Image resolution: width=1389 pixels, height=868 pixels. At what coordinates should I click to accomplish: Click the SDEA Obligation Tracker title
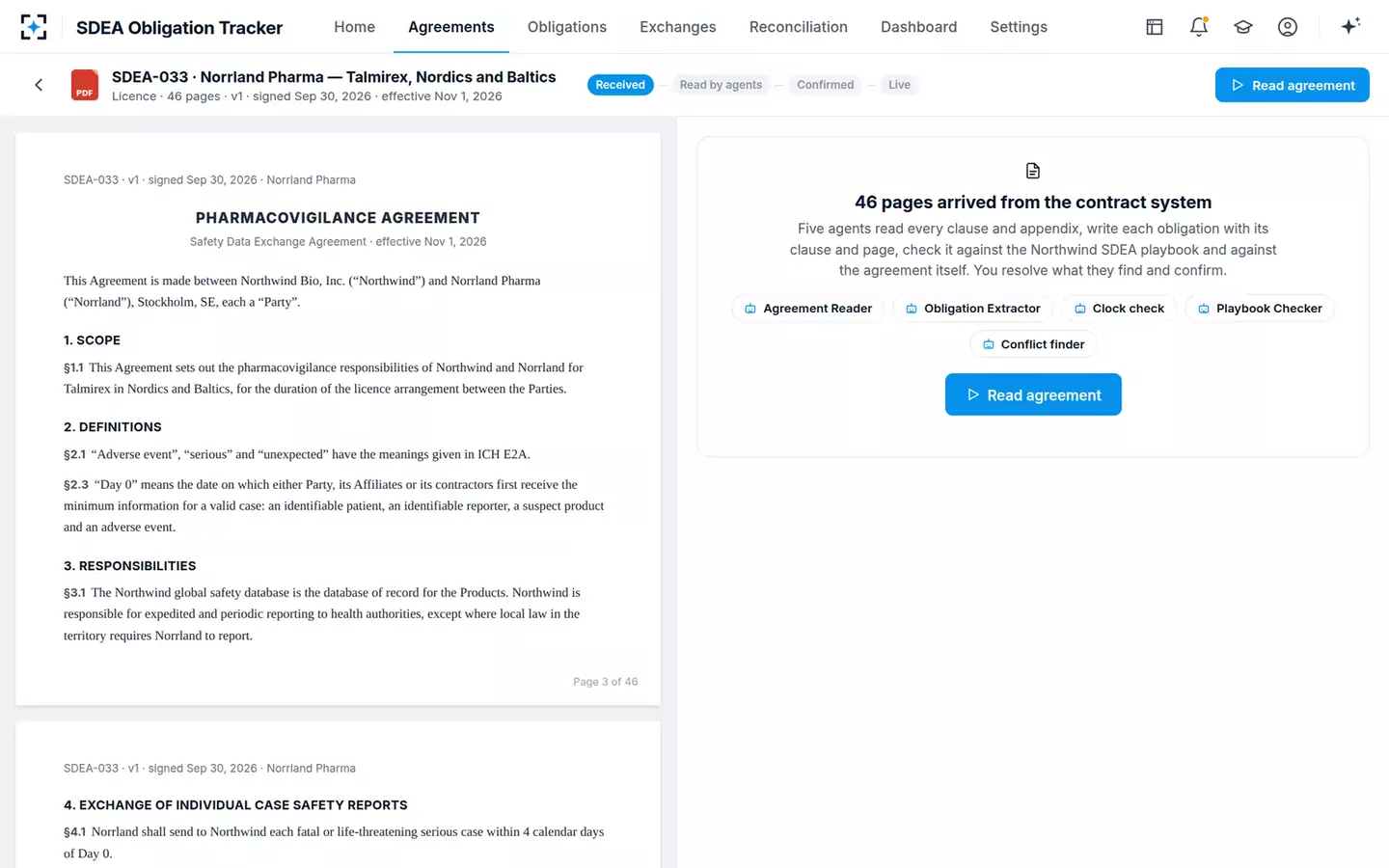pos(179,27)
